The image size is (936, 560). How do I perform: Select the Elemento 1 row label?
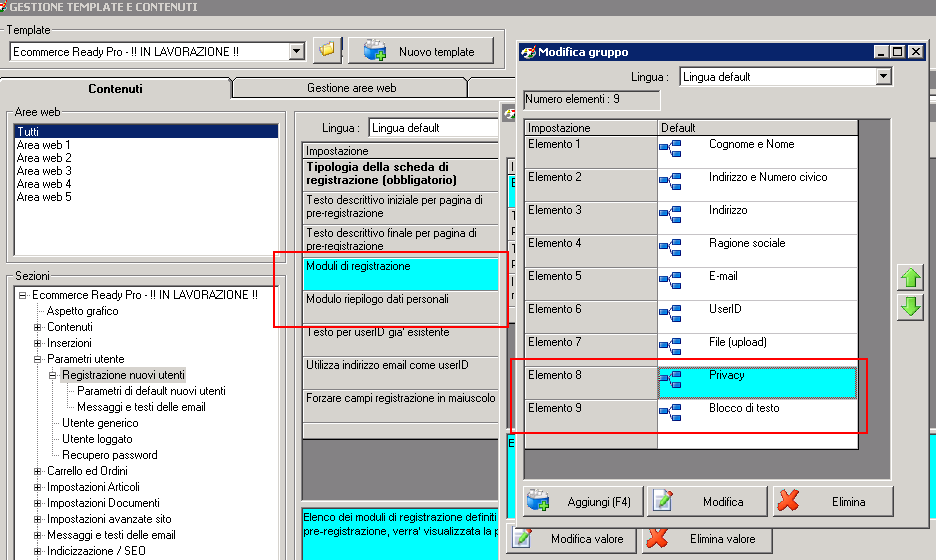(x=591, y=152)
